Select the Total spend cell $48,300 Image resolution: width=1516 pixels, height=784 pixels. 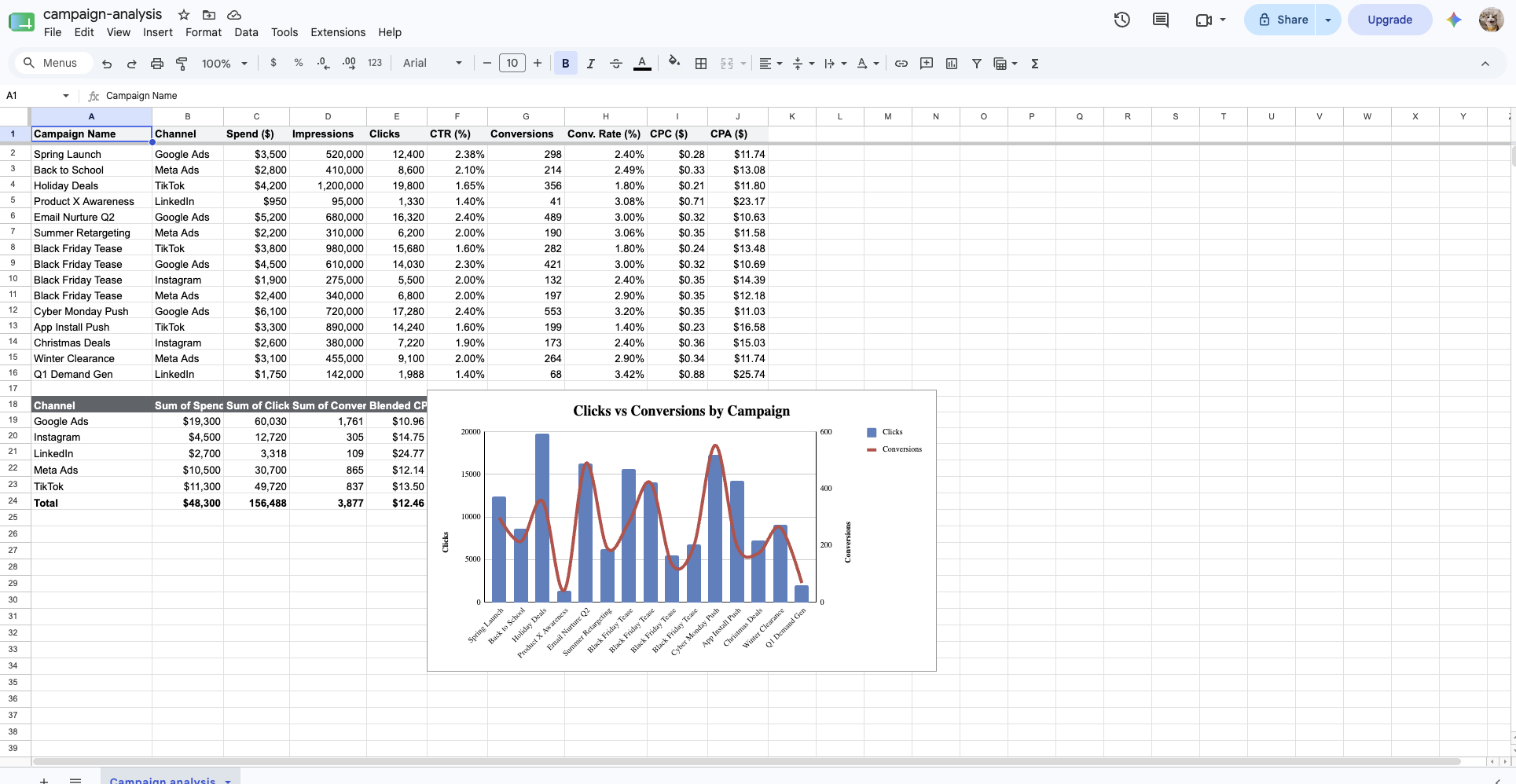188,503
